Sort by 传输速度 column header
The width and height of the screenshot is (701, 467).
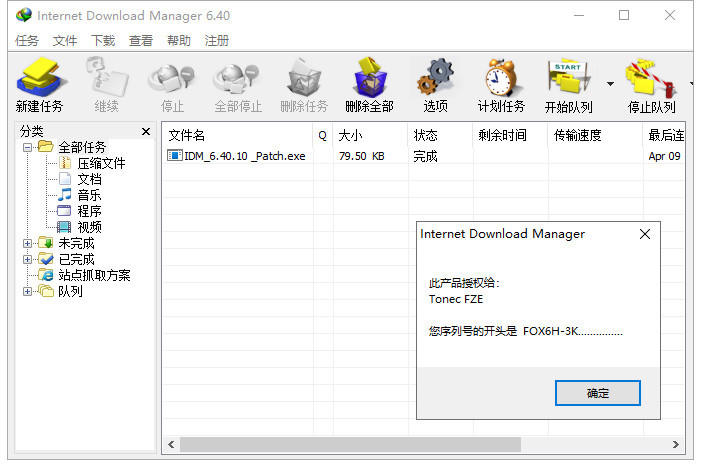(595, 135)
